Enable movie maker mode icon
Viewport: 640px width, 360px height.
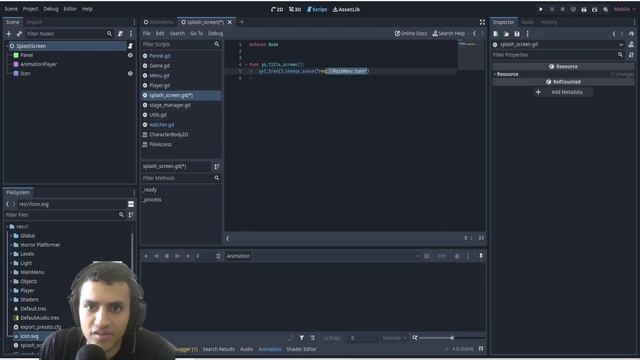point(606,9)
